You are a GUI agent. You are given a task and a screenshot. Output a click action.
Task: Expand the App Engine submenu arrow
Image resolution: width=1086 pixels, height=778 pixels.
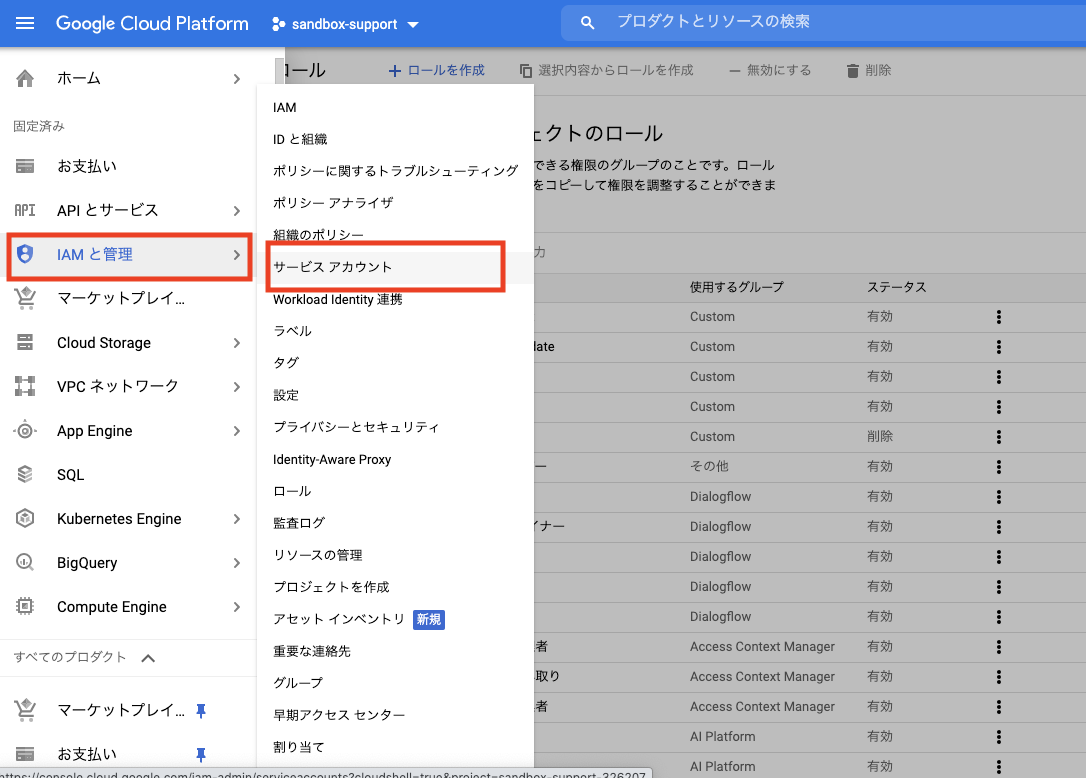pyautogui.click(x=237, y=431)
